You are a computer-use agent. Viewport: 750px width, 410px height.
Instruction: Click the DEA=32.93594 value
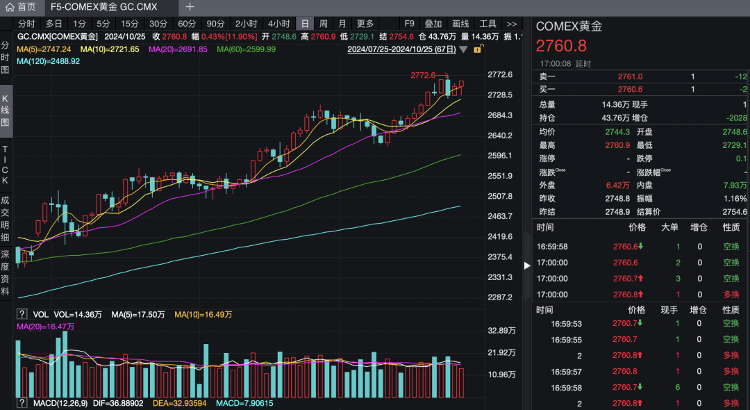179,403
